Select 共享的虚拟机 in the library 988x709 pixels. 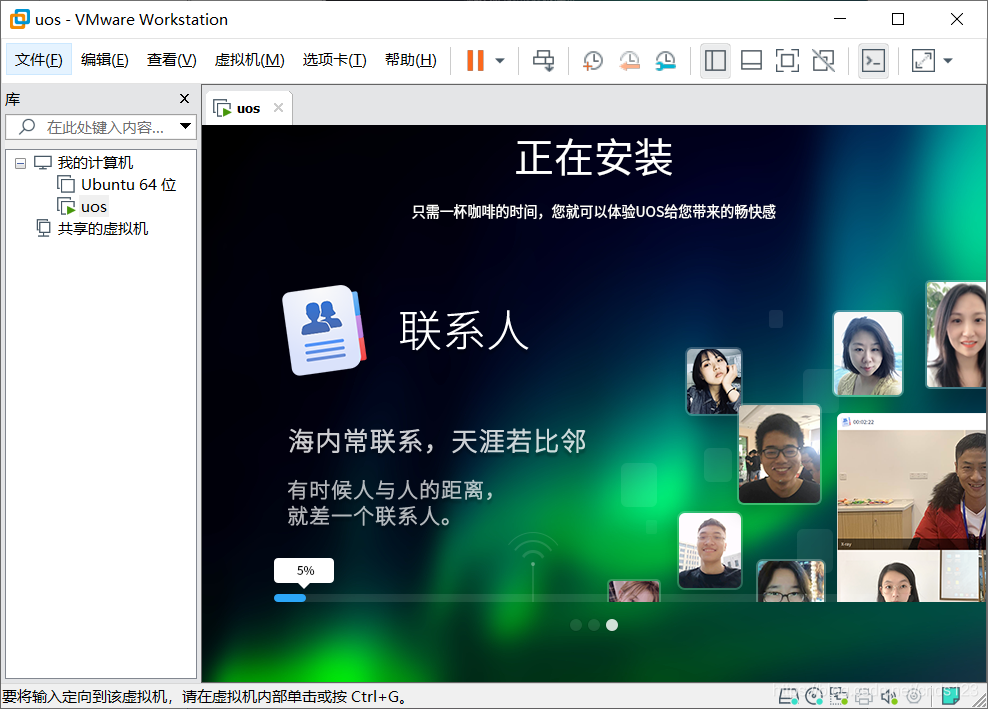pos(103,228)
